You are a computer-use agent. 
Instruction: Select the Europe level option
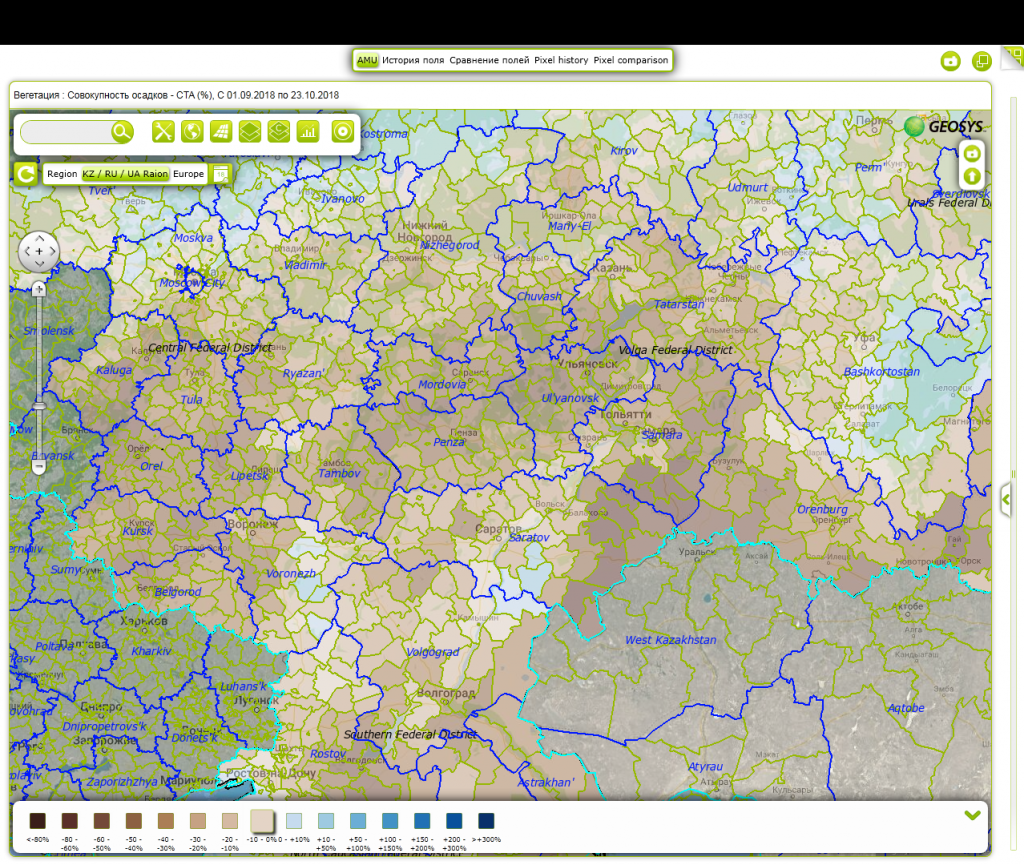coord(188,174)
